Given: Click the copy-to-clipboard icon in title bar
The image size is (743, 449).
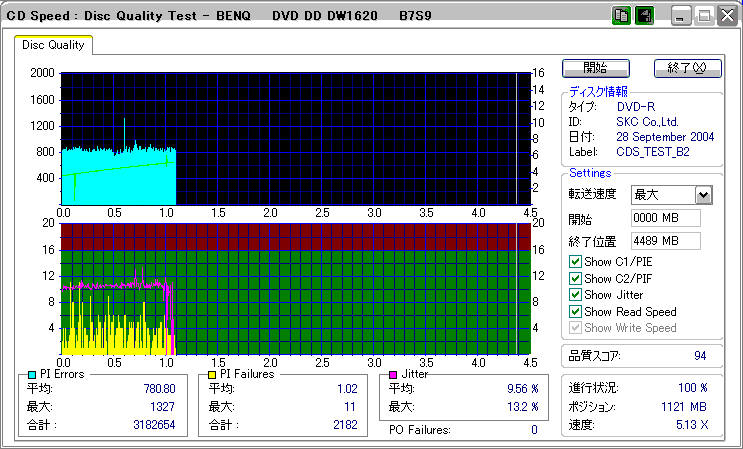Looking at the screenshot, I should [621, 16].
